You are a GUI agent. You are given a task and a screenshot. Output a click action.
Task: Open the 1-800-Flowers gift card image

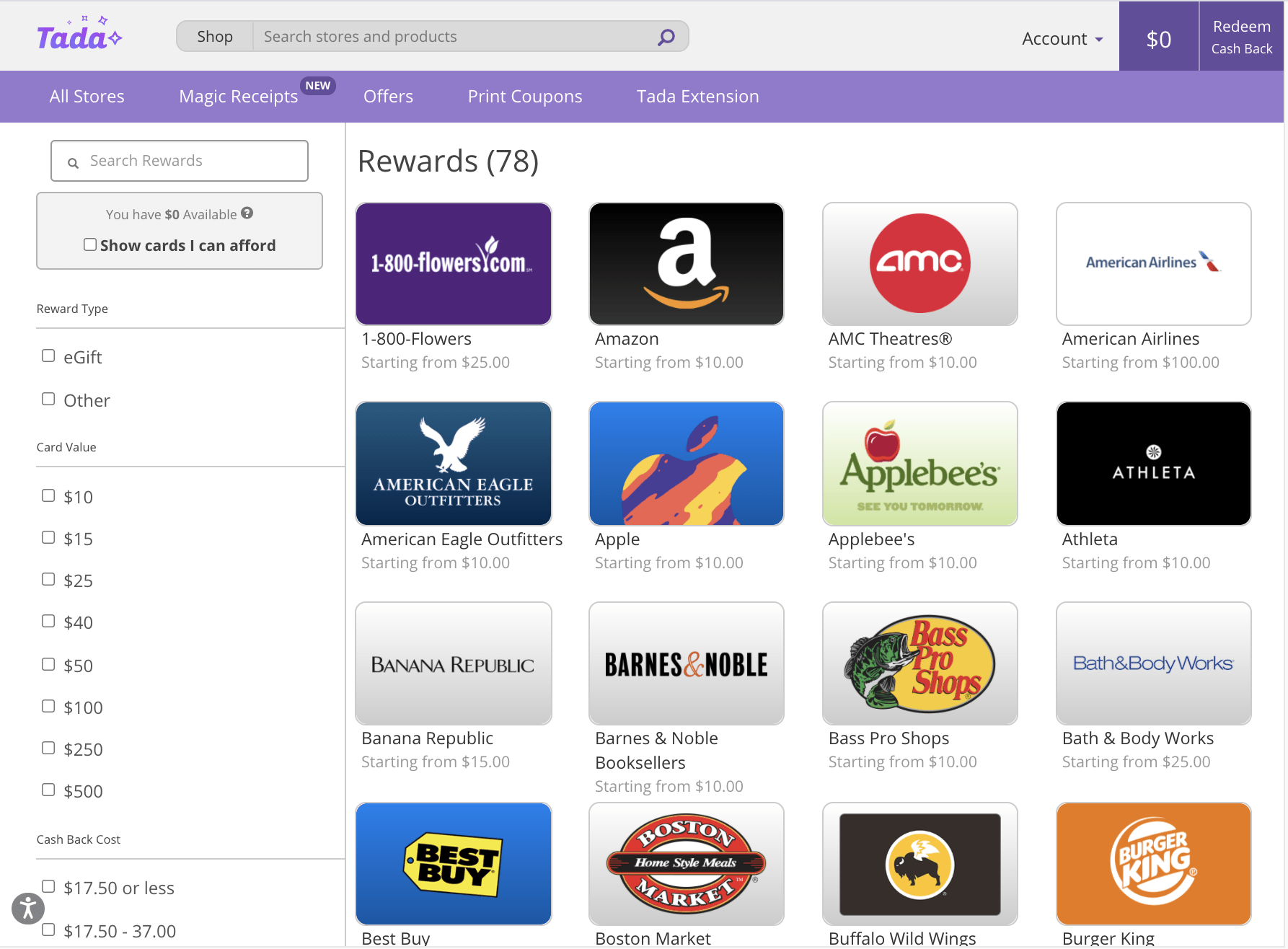pos(454,264)
